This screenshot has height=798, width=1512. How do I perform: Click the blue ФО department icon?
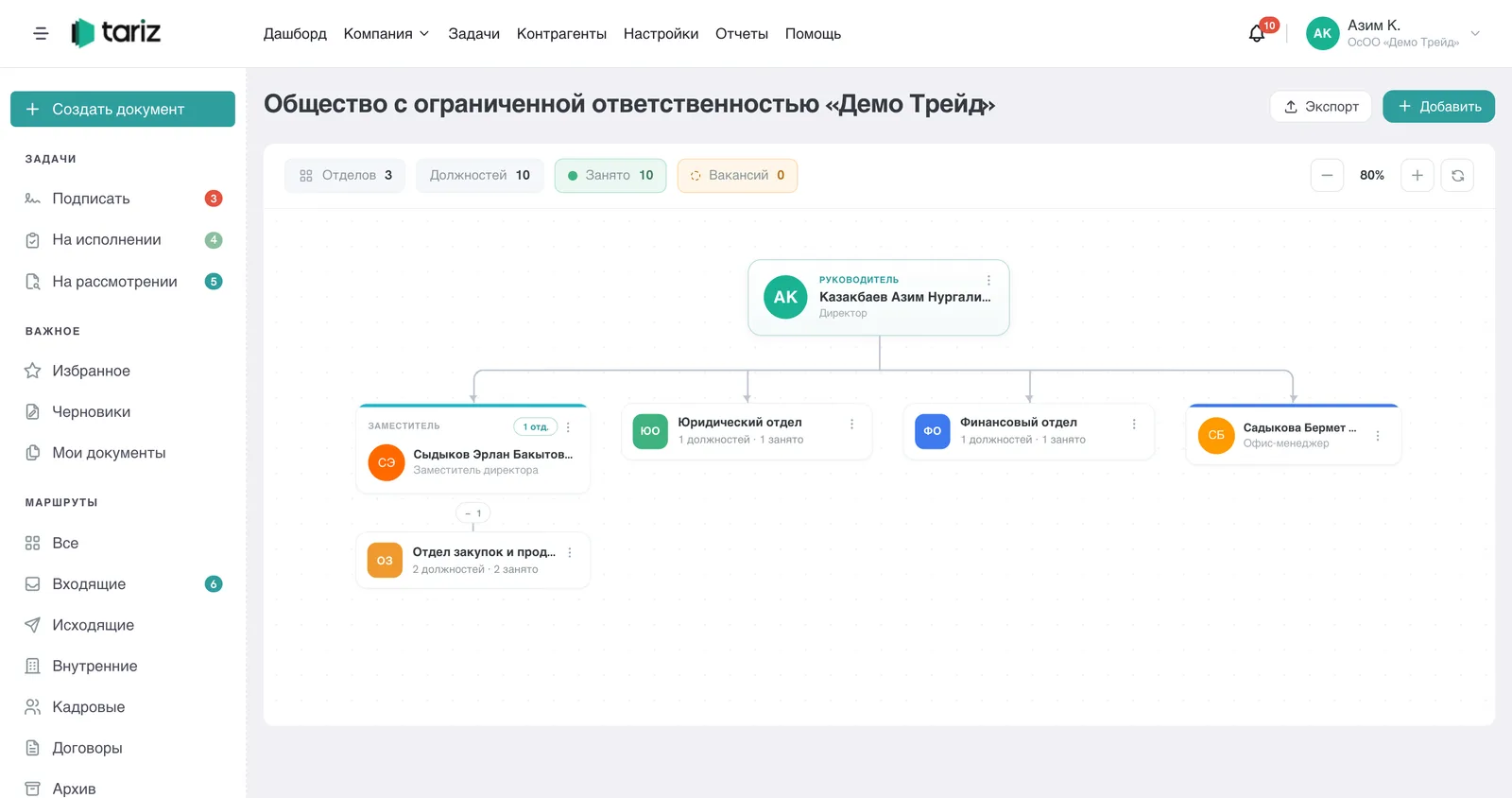(x=933, y=431)
